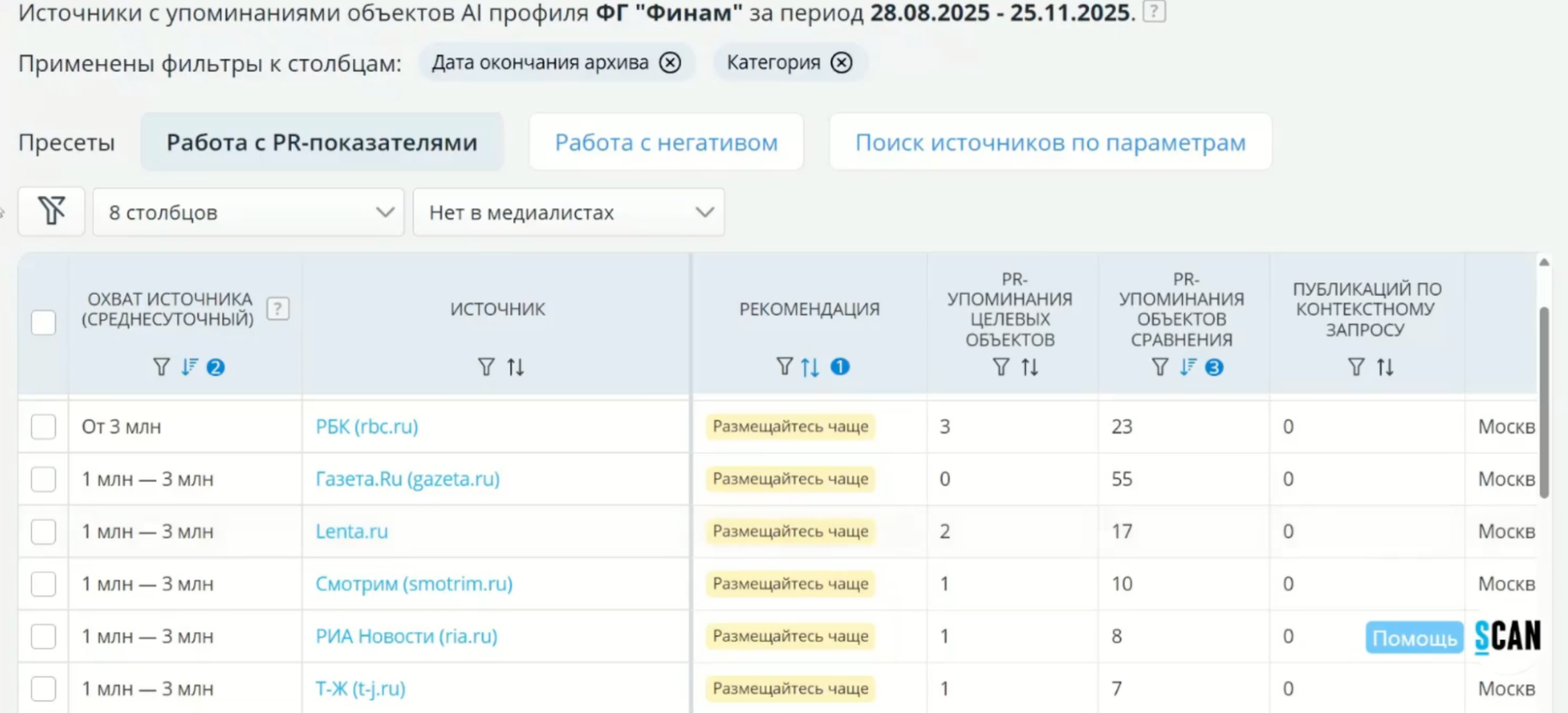Switch to the Работа с негативом preset
The height and width of the screenshot is (713, 1568).
pos(666,142)
